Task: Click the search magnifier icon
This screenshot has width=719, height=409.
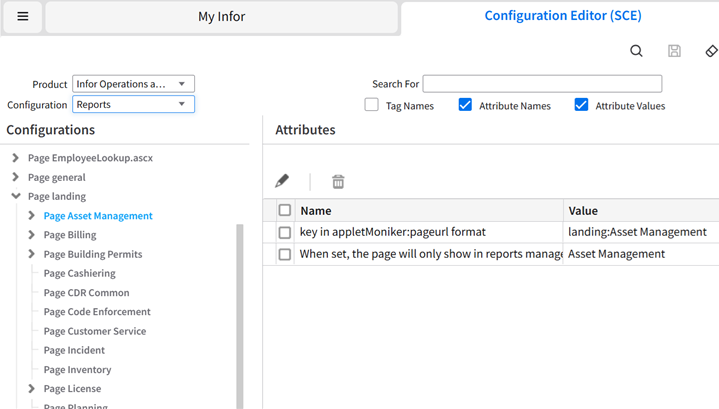Action: coord(636,51)
